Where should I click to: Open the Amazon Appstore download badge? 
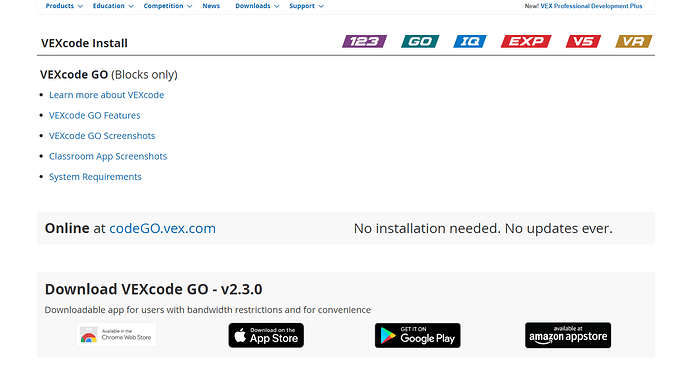click(x=568, y=335)
